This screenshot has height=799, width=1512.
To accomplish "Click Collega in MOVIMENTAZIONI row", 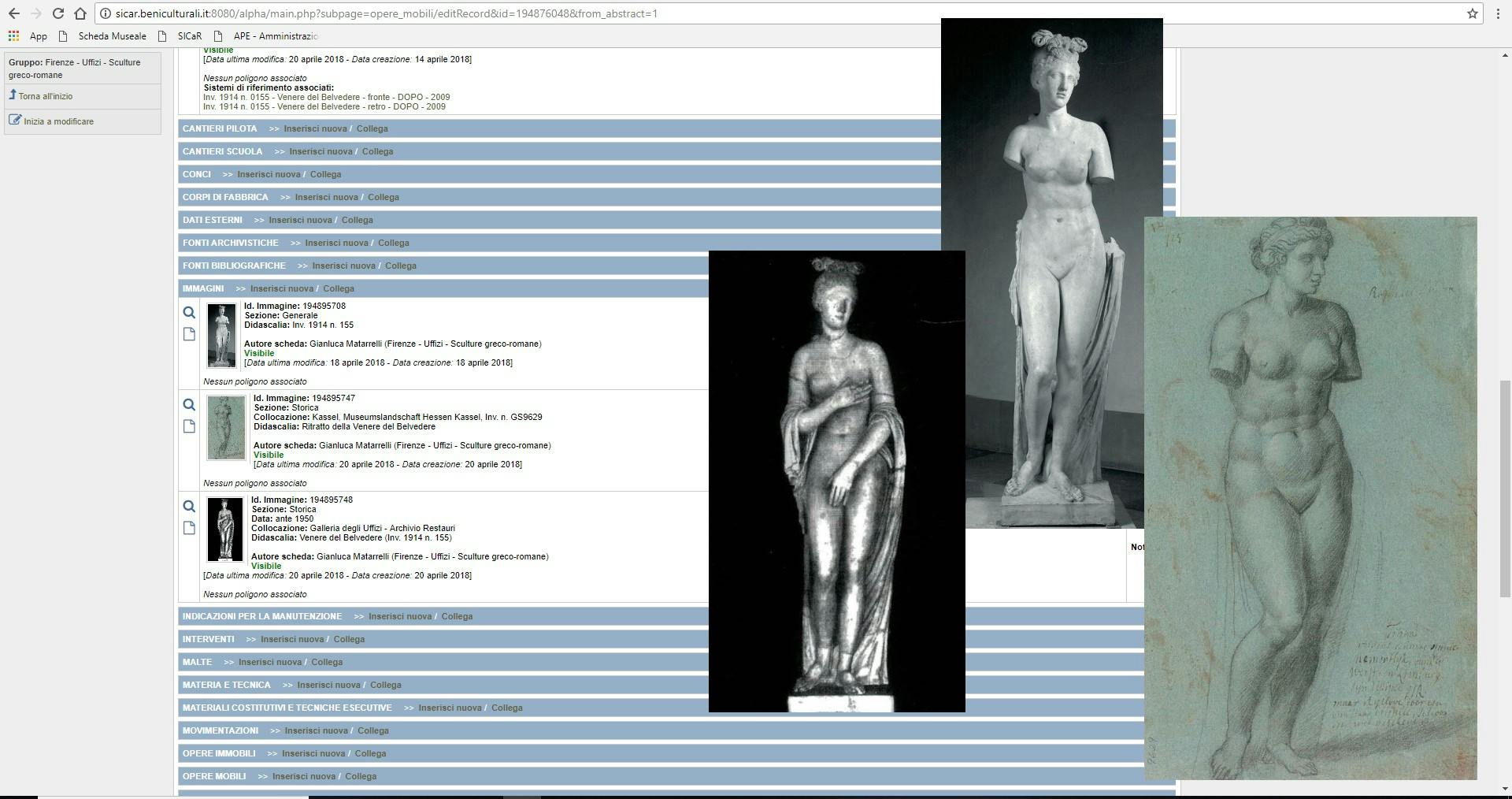I will [x=372, y=730].
